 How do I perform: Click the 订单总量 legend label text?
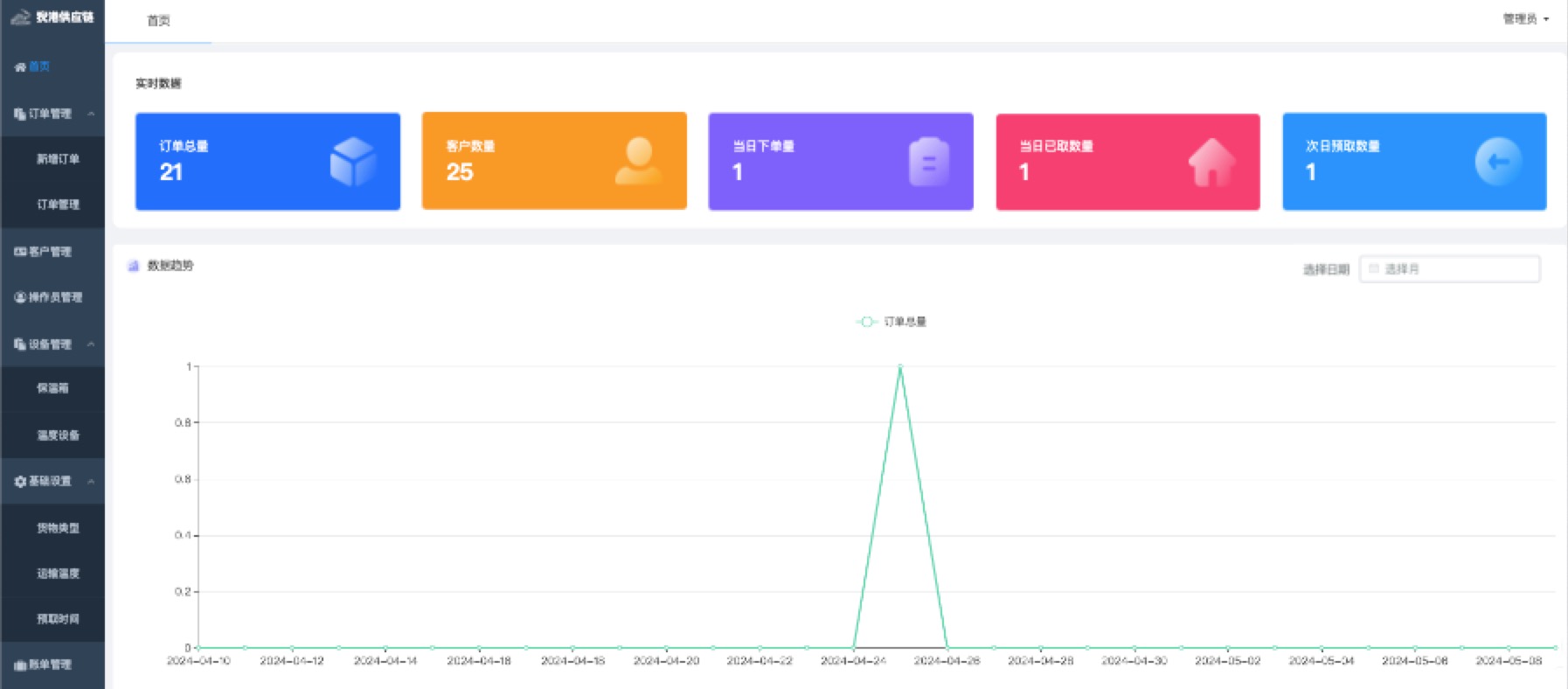click(905, 322)
